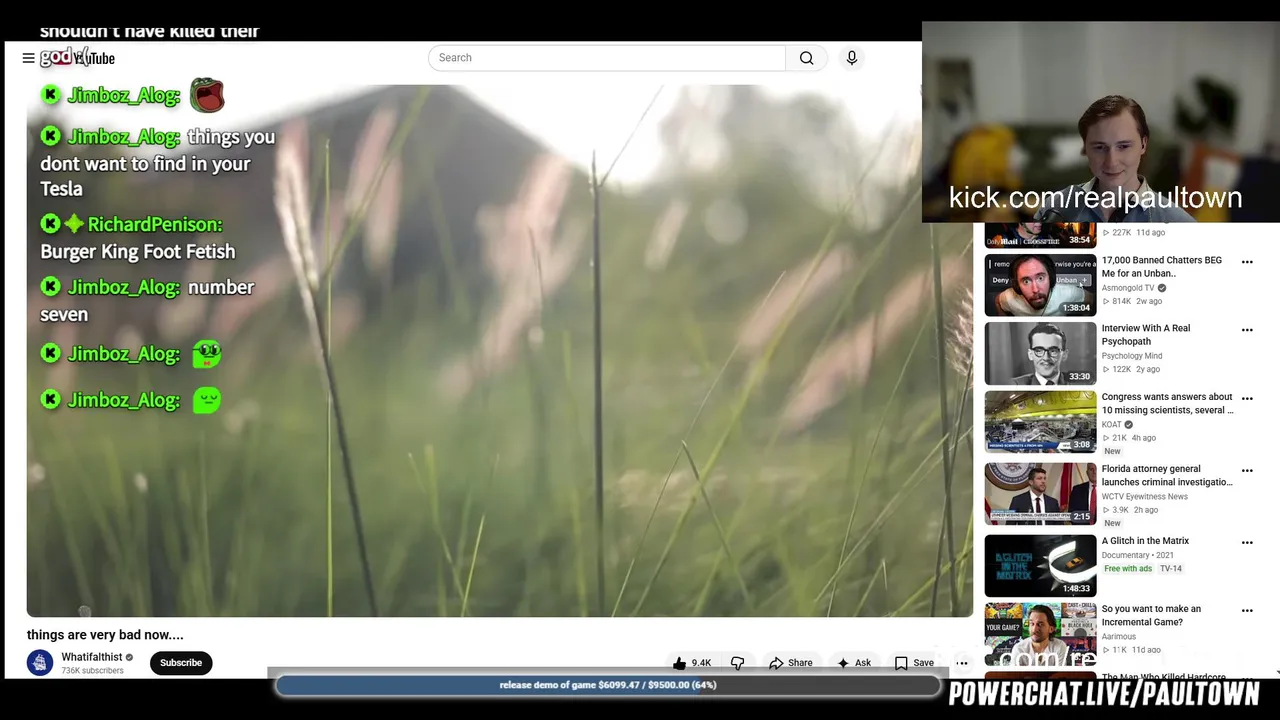Open options for 'Incremental Game' video

pyautogui.click(x=1247, y=610)
